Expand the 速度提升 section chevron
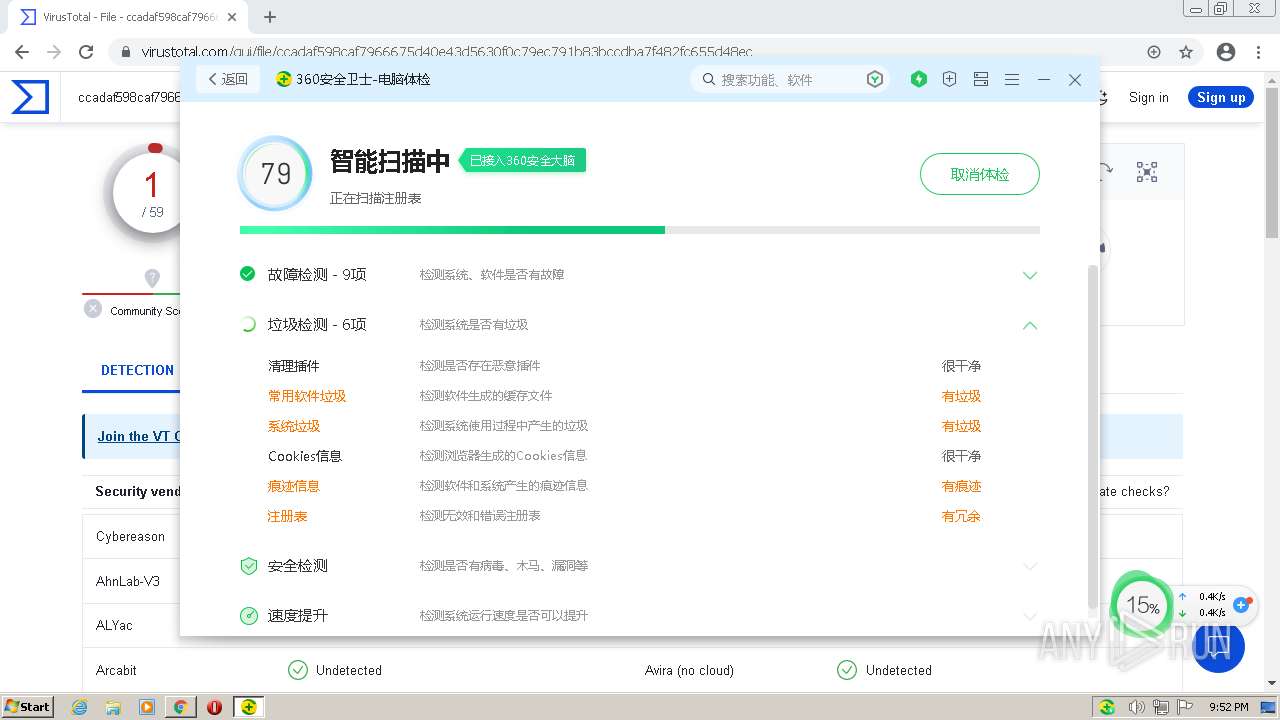This screenshot has width=1280, height=720. (x=1030, y=616)
